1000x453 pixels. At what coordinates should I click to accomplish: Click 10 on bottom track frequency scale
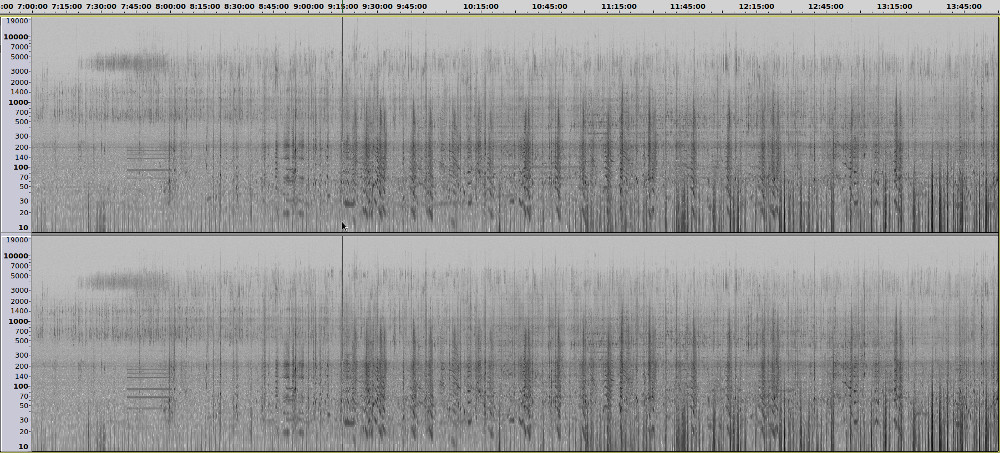[24, 446]
